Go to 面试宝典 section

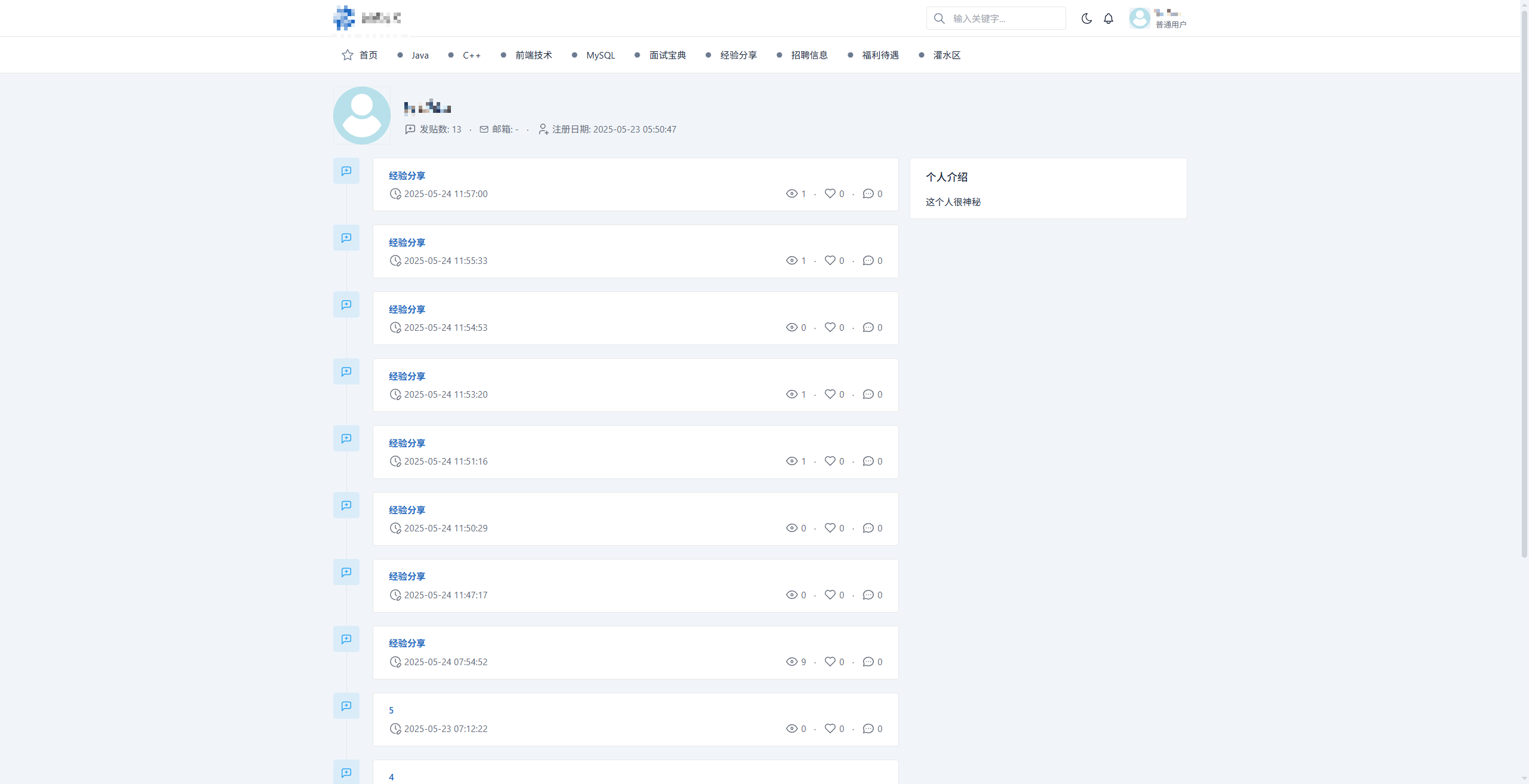coord(667,55)
